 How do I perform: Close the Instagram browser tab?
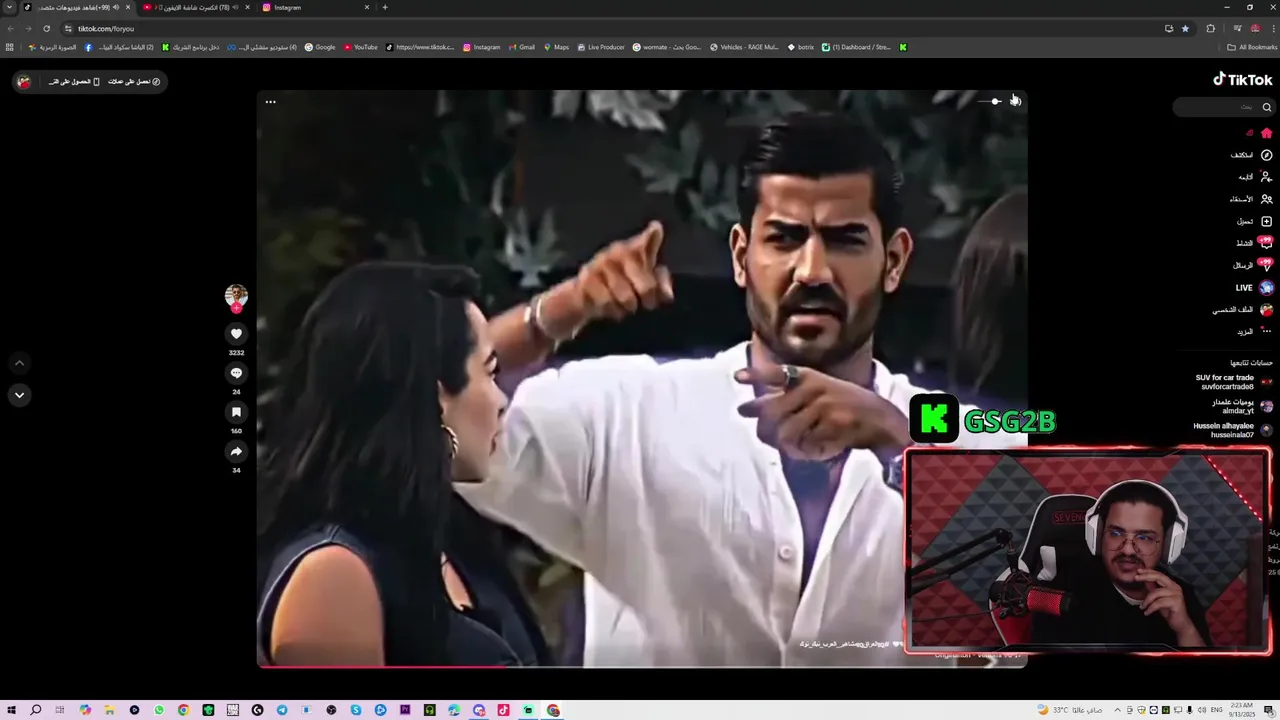(x=366, y=7)
